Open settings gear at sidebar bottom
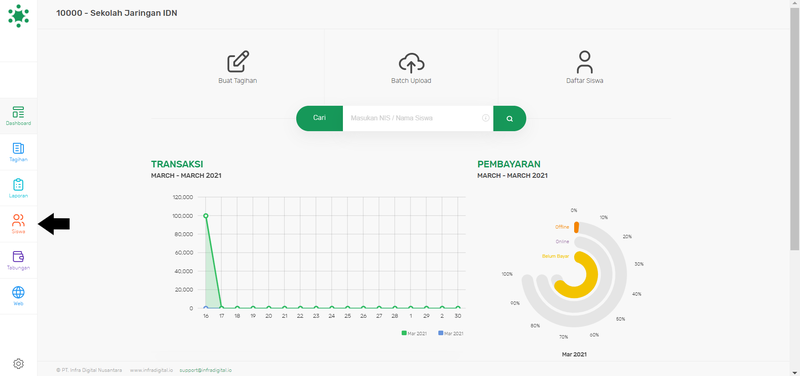The height and width of the screenshot is (376, 800). (18, 364)
